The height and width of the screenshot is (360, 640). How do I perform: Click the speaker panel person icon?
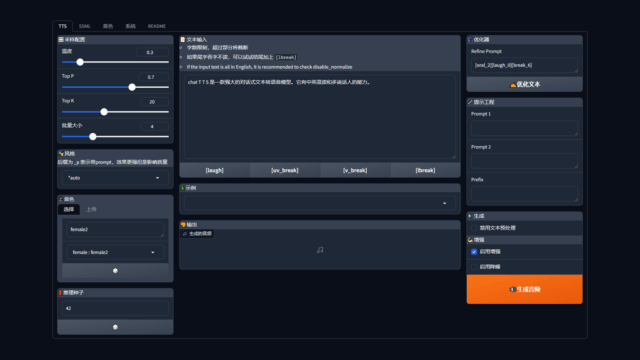coord(61,199)
